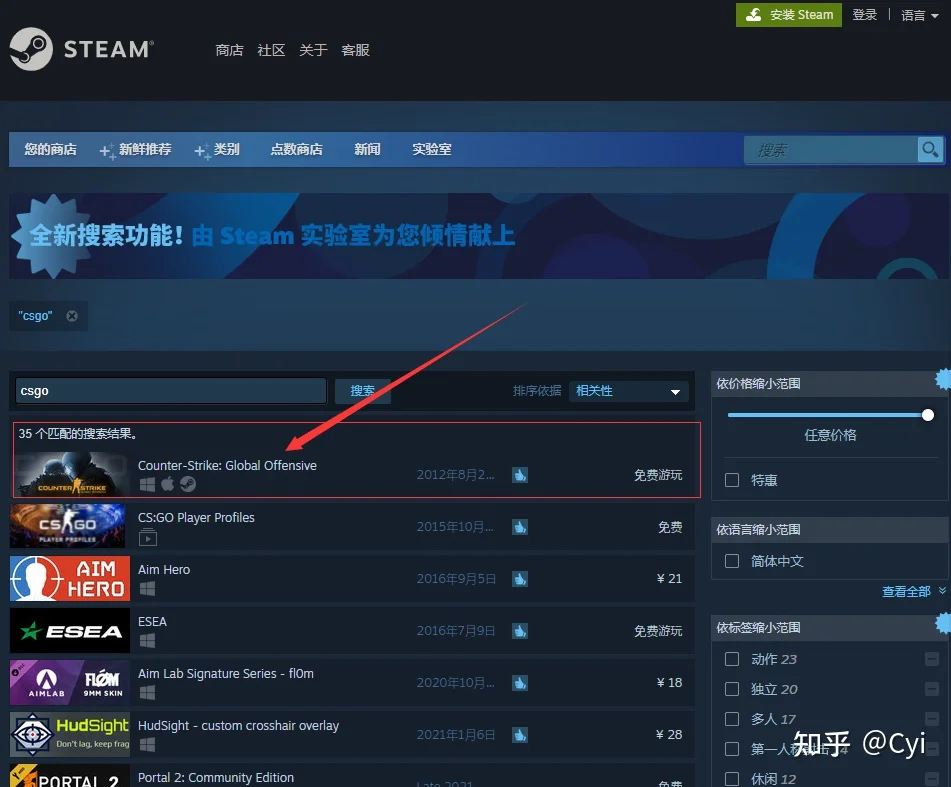Click the Steam logo in header

pyautogui.click(x=82, y=49)
